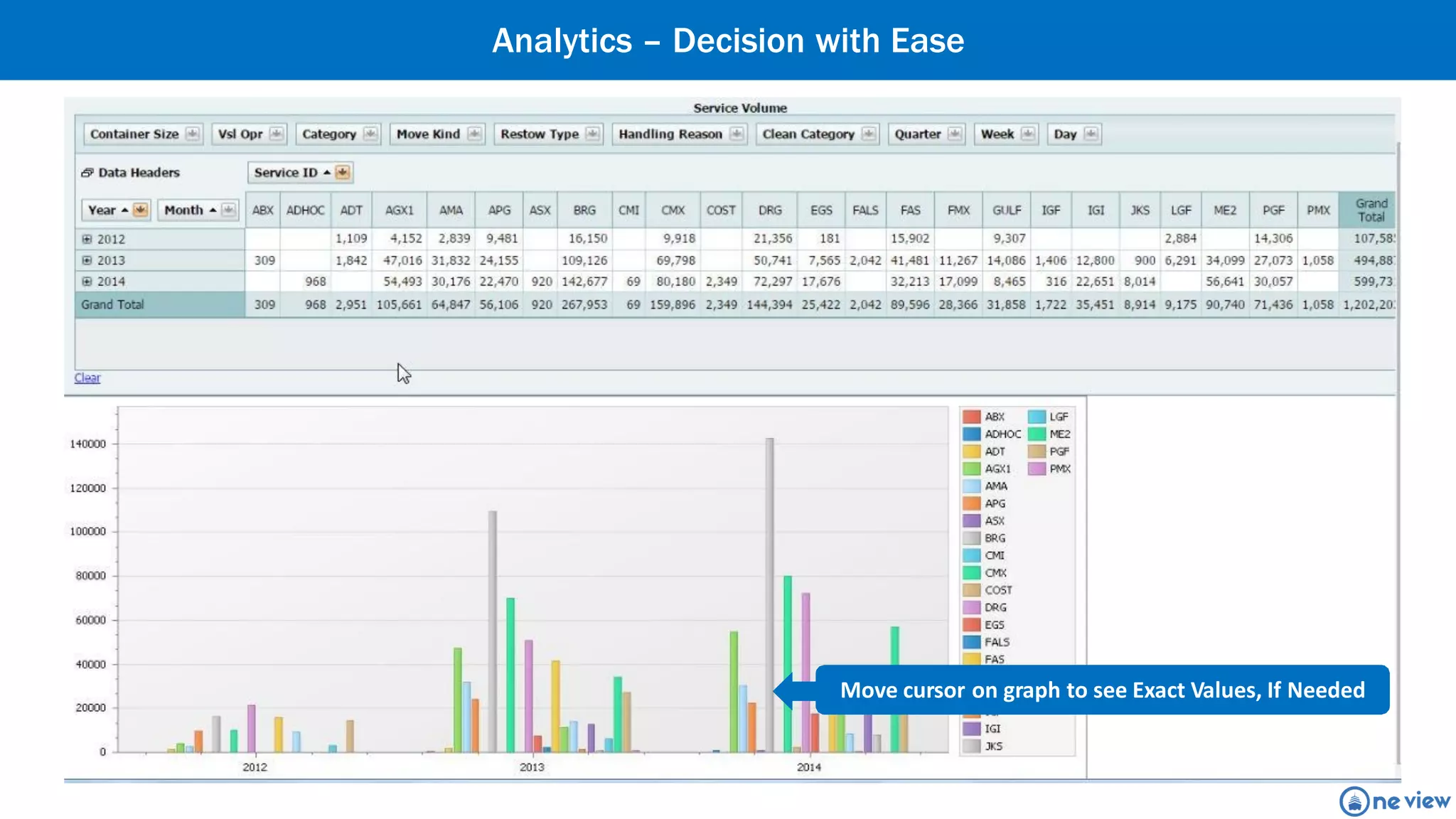The image size is (1456, 819).
Task: Open the active Year filter icon
Action: (x=140, y=210)
